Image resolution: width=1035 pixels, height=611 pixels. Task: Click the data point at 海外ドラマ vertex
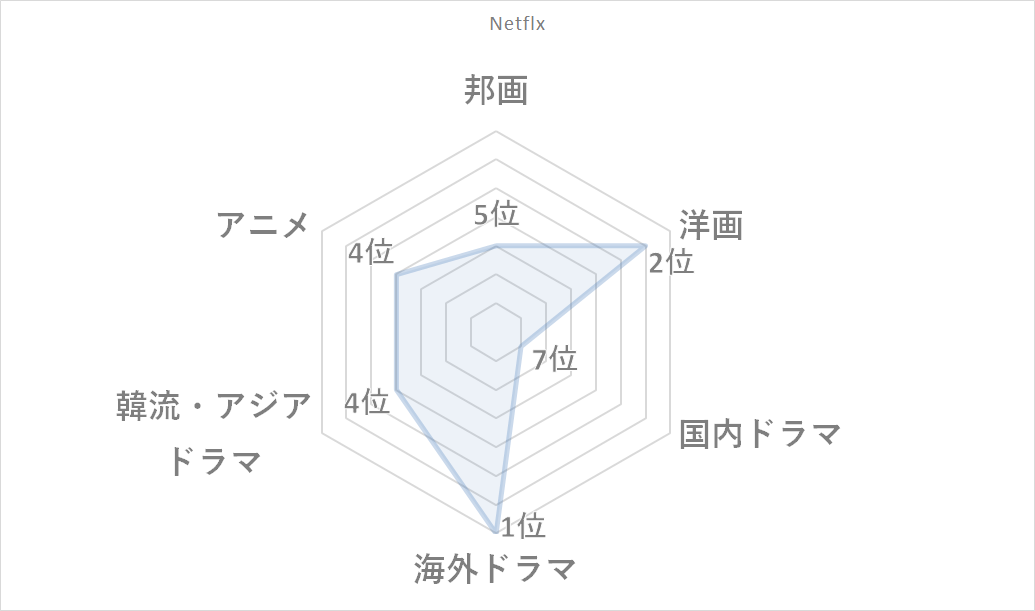(x=496, y=531)
